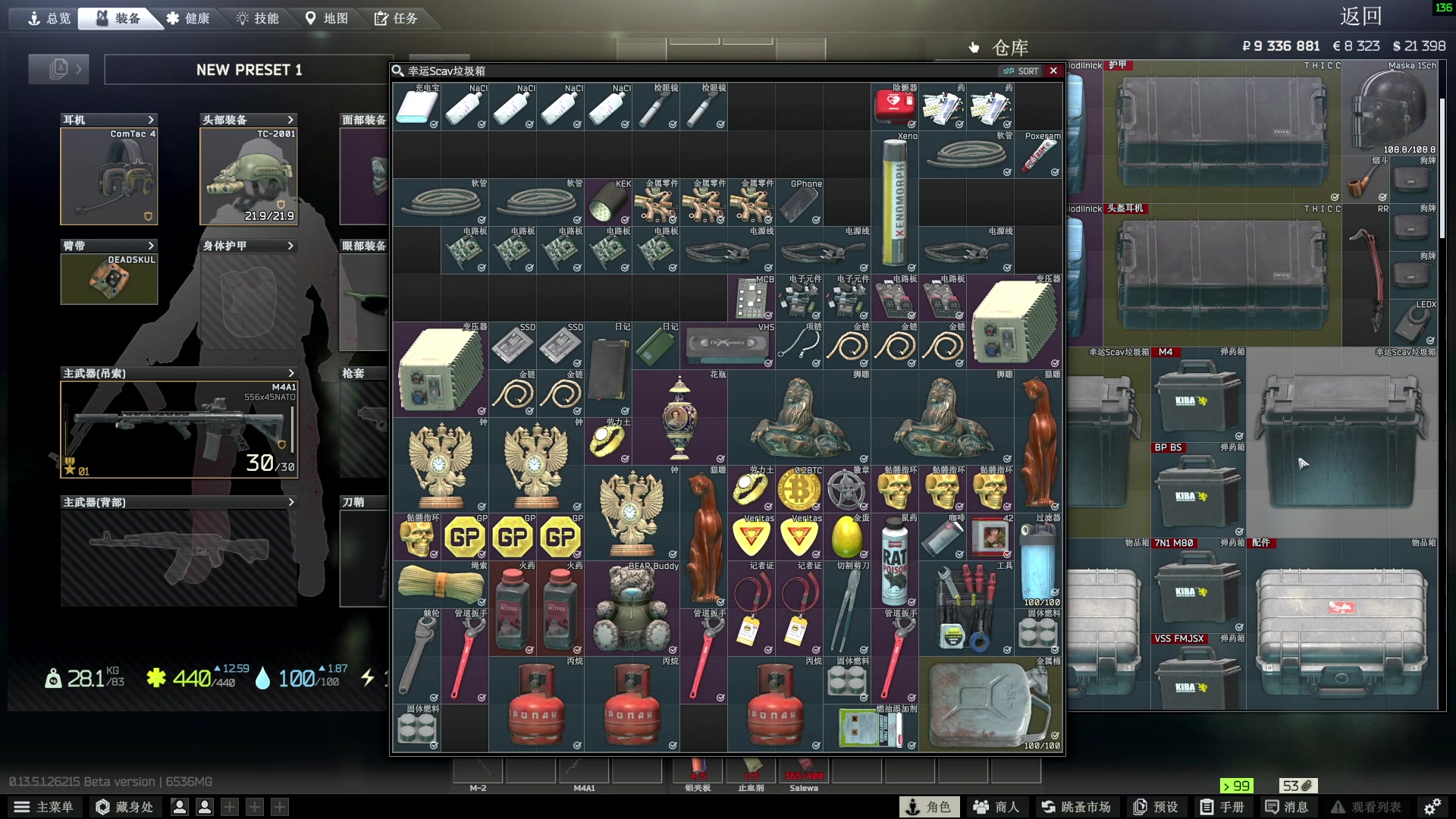1456x819 pixels.
Task: Click the SORT button in the junkbox window
Action: (1021, 71)
